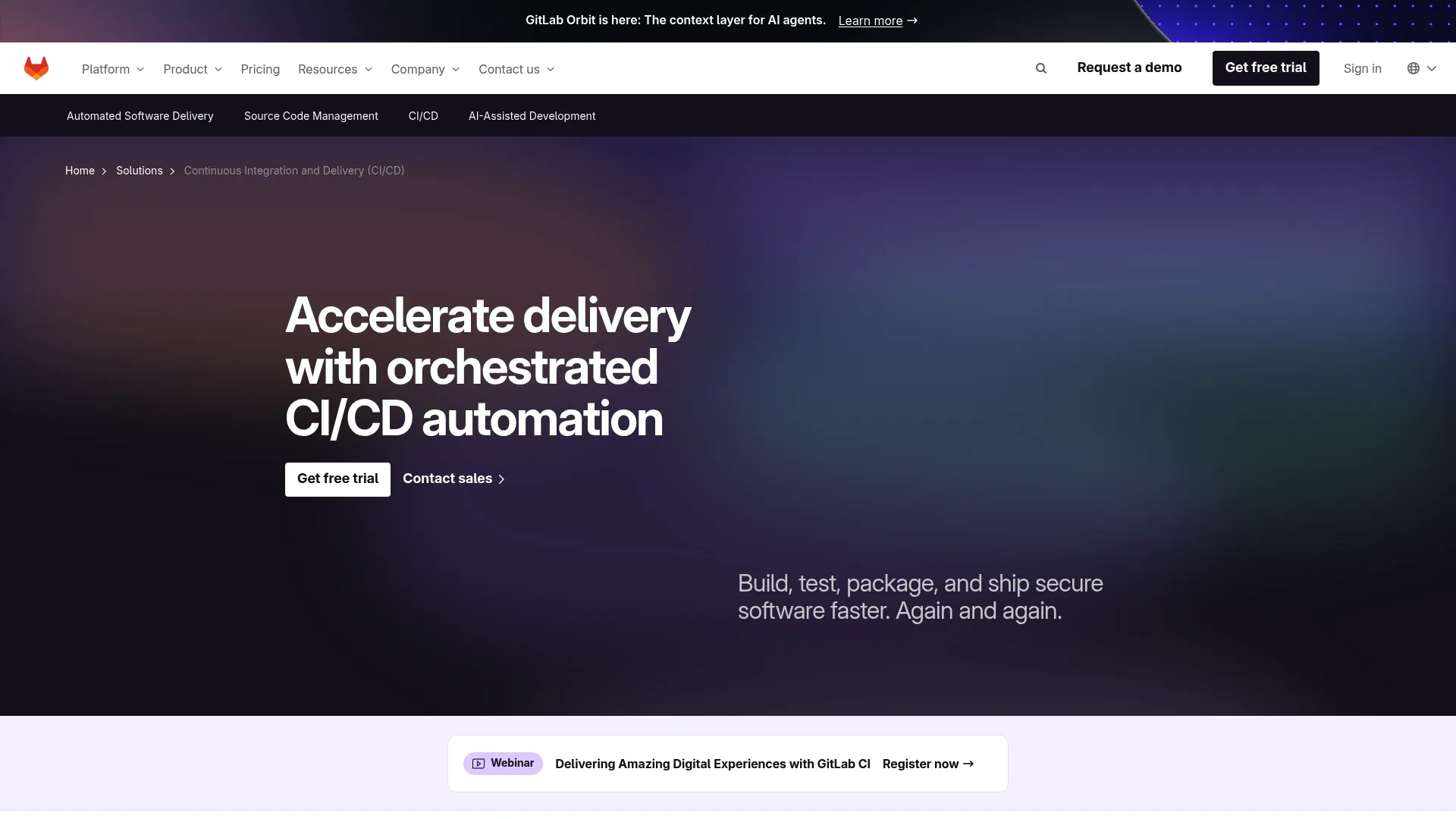Open the Pricing page
The height and width of the screenshot is (819, 1456).
pyautogui.click(x=260, y=69)
